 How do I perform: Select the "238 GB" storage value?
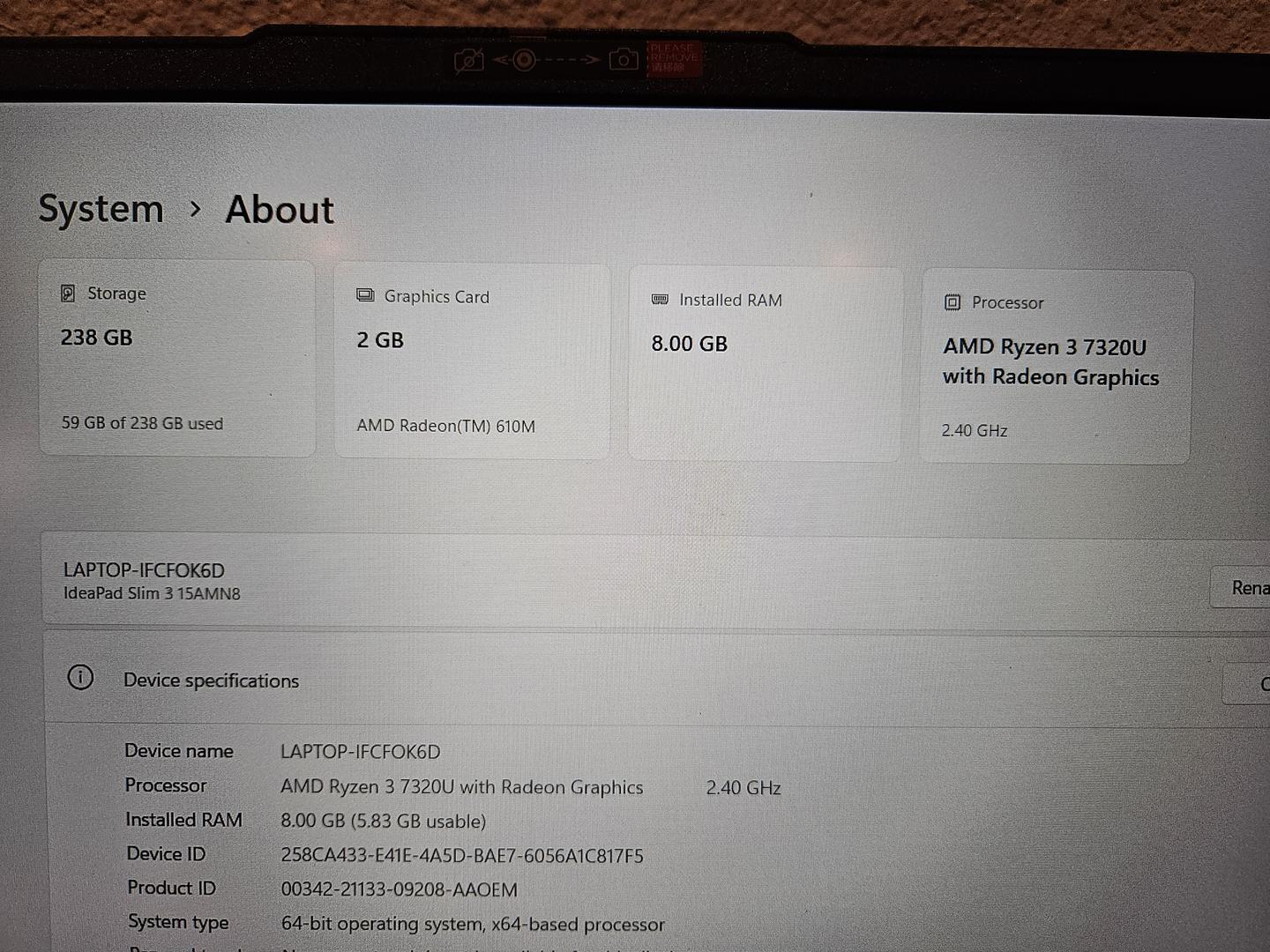[96, 338]
